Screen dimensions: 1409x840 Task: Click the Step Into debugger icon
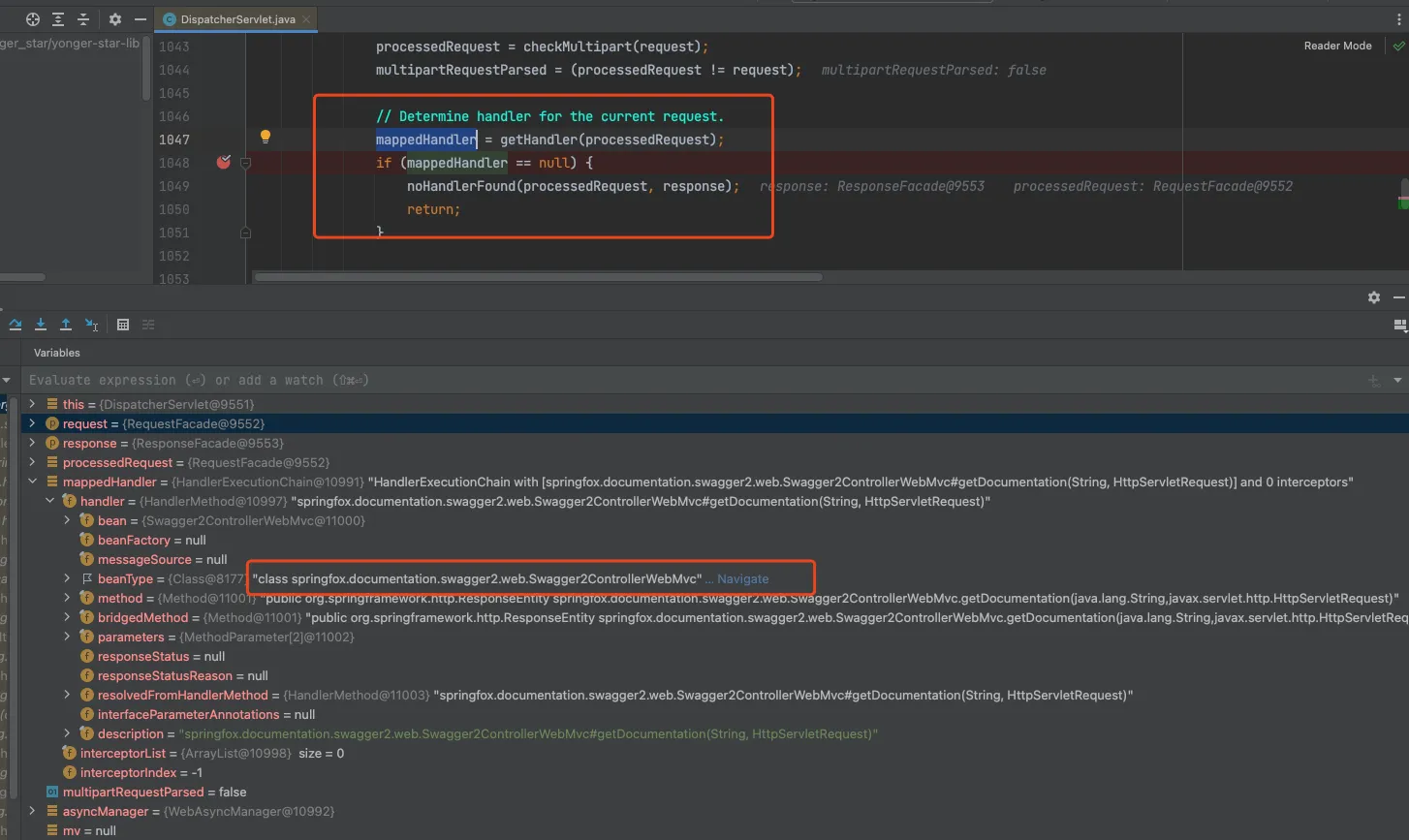coord(41,325)
